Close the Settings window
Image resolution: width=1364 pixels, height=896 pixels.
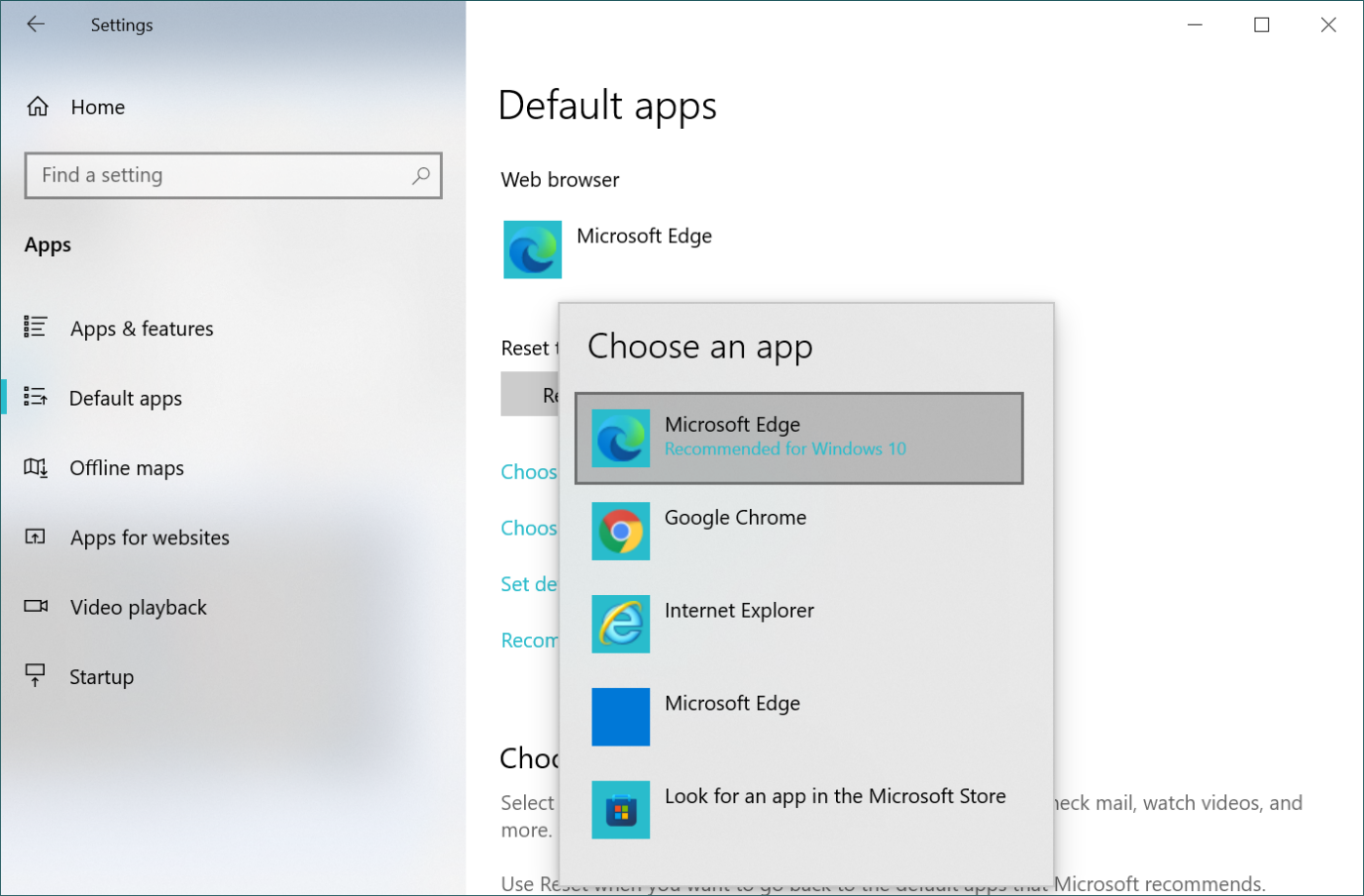(1328, 25)
